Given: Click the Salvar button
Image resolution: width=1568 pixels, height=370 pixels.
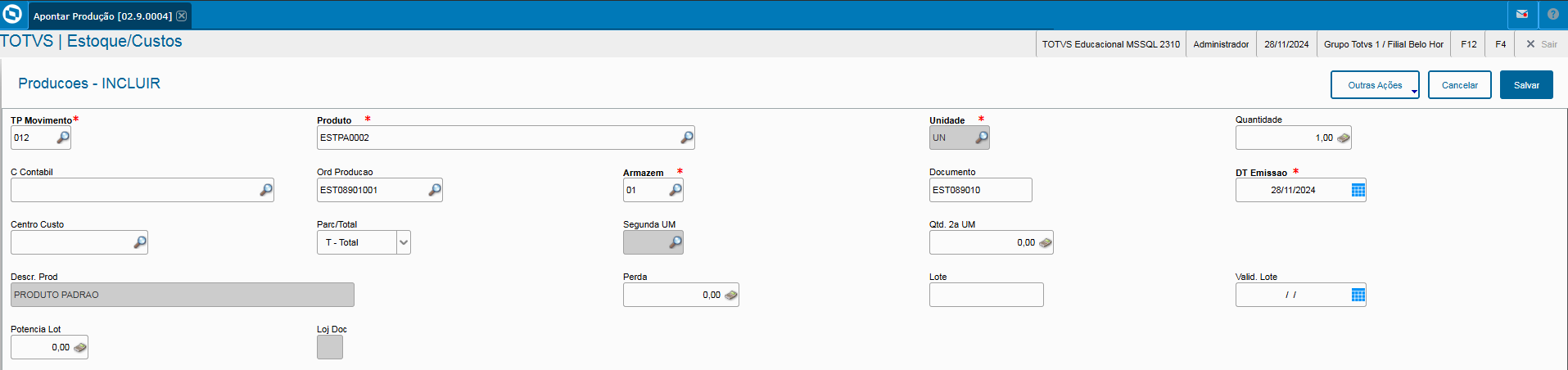Looking at the screenshot, I should point(1526,85).
